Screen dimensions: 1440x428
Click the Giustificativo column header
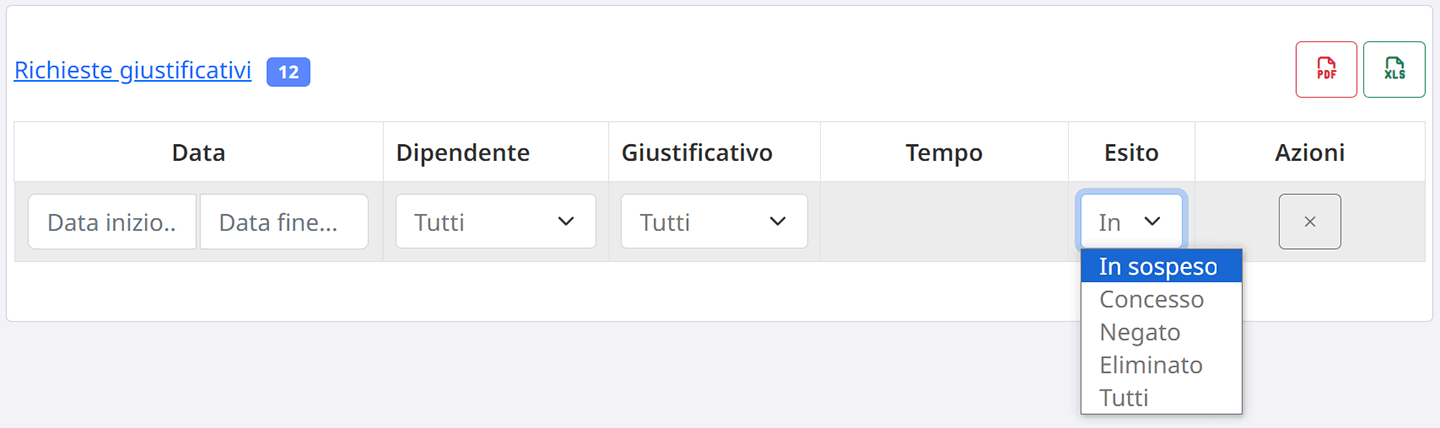tap(697, 153)
